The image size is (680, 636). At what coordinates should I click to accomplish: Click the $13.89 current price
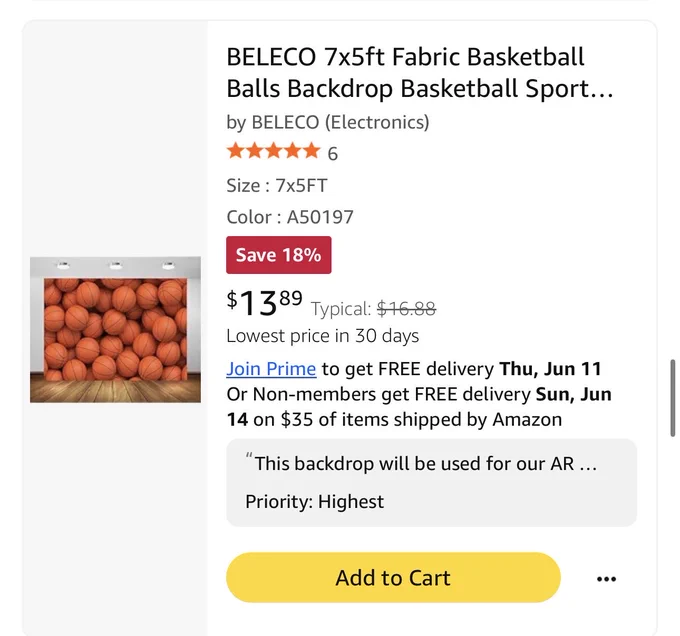pos(264,303)
